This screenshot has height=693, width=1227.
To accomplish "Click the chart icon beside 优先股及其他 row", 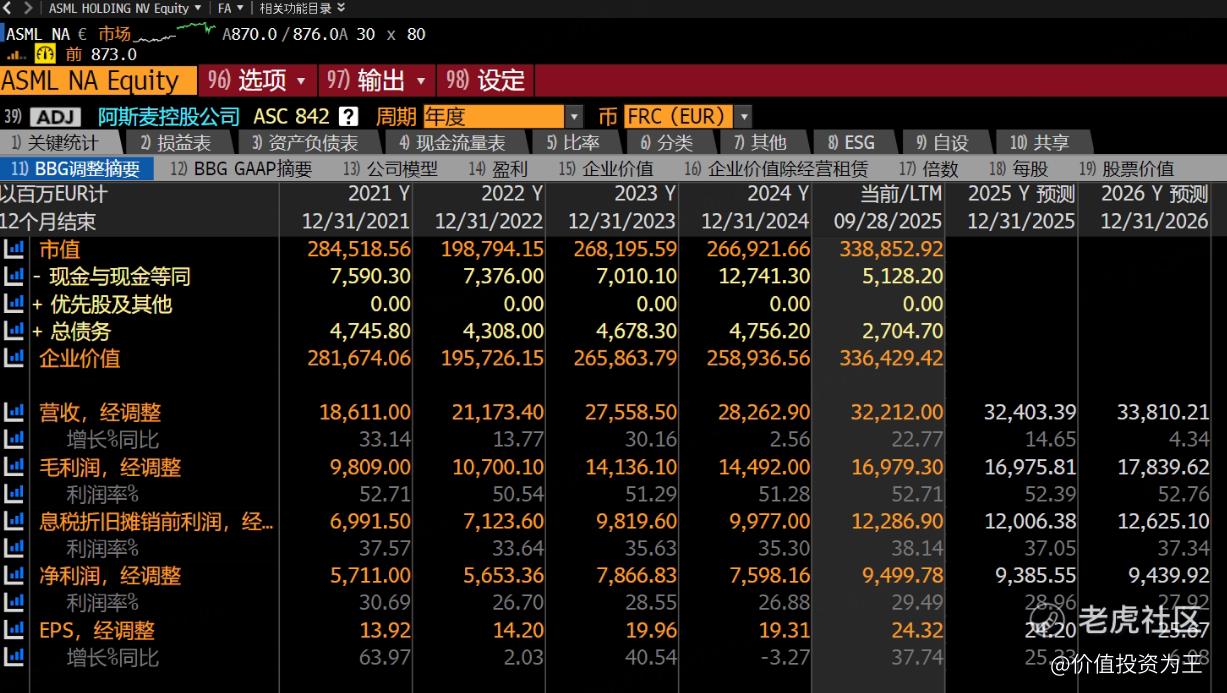I will coord(14,304).
